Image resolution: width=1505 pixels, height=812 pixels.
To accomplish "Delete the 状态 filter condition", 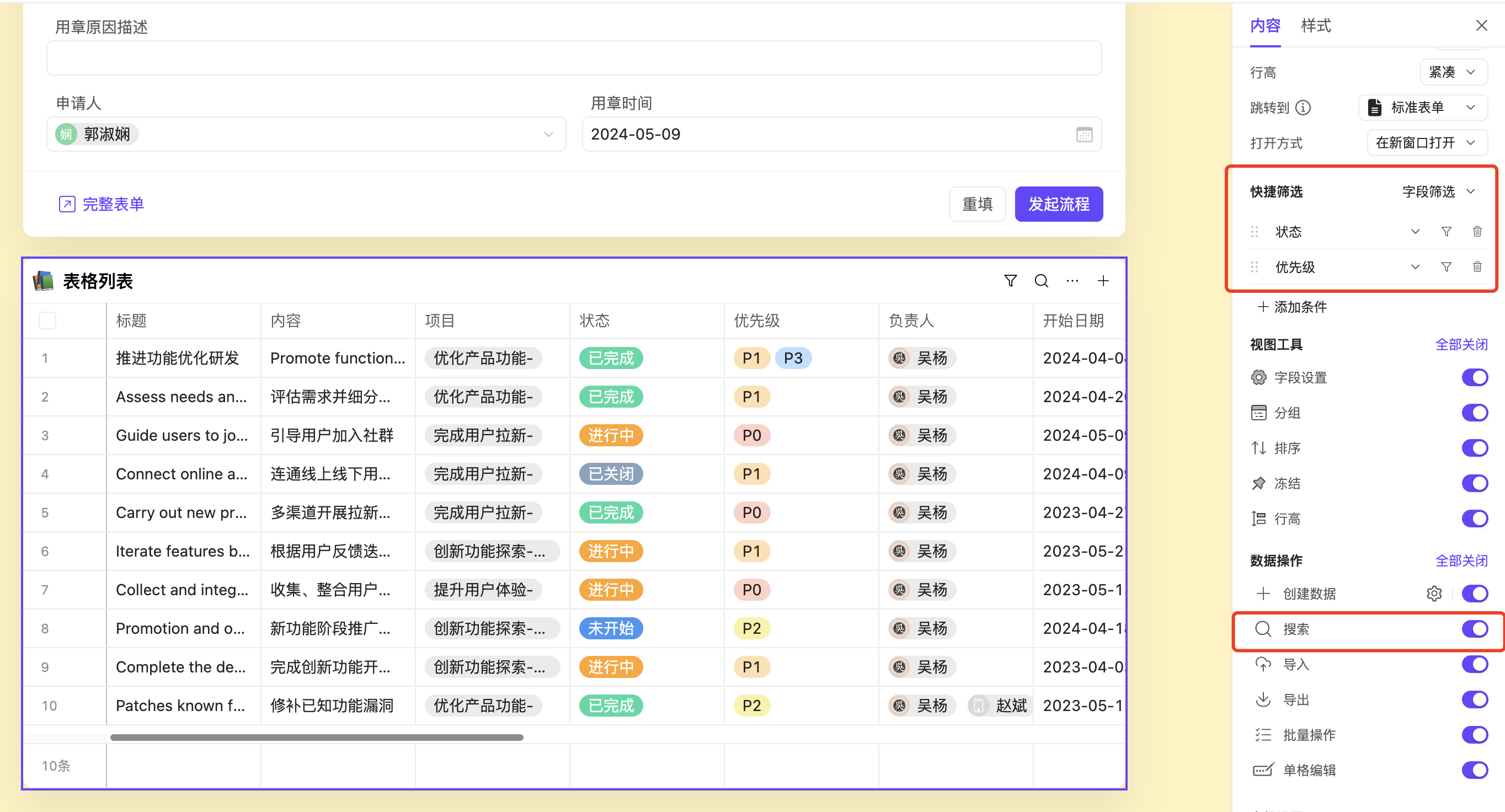I will (x=1477, y=231).
